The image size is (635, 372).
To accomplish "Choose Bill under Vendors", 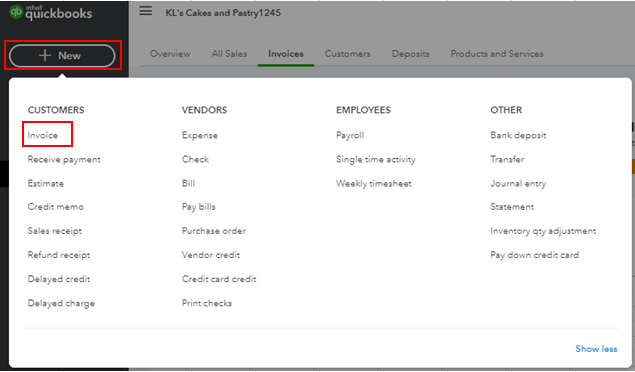I will coord(189,183).
